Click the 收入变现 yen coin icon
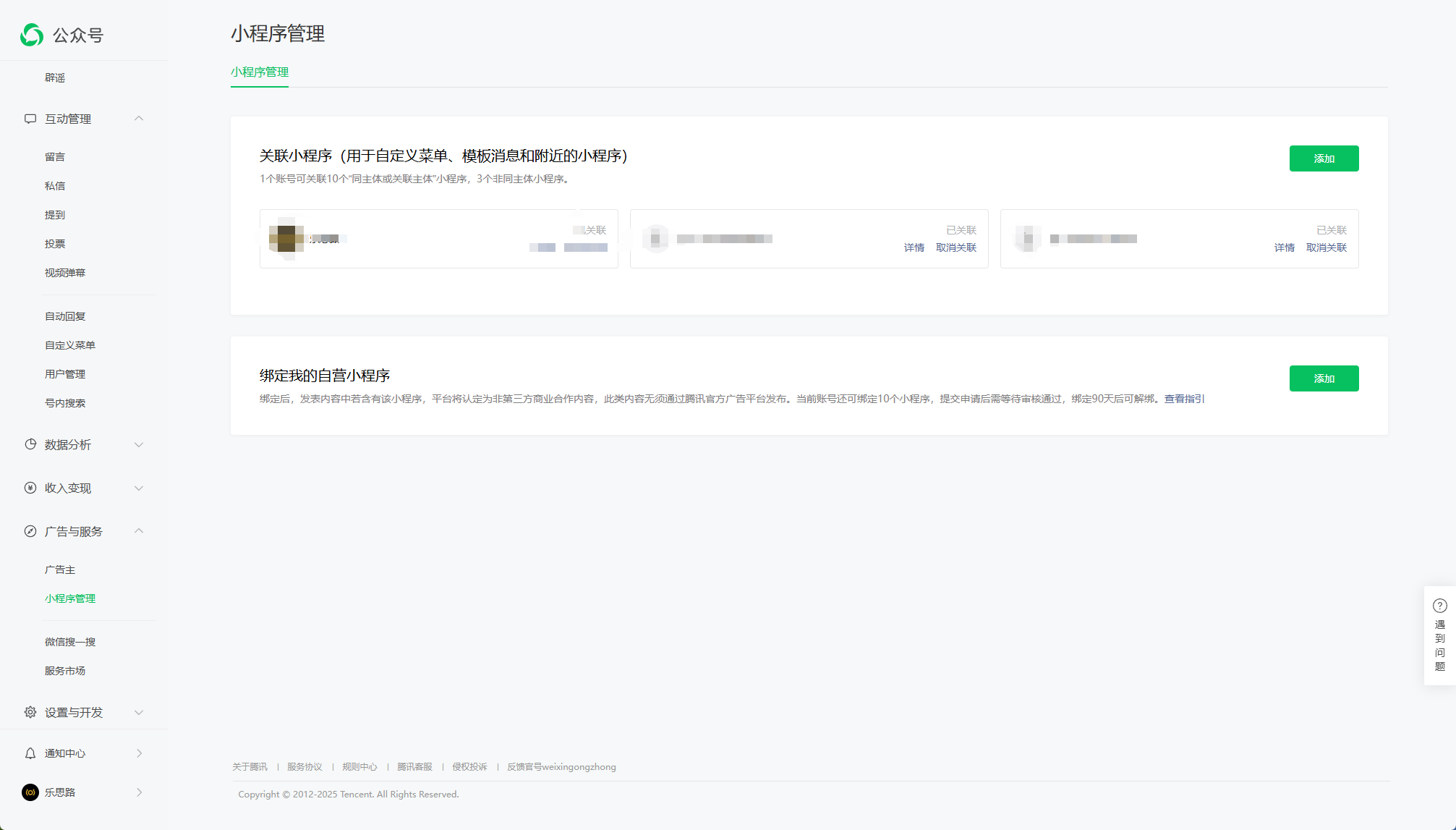The height and width of the screenshot is (830, 1456). pos(30,488)
